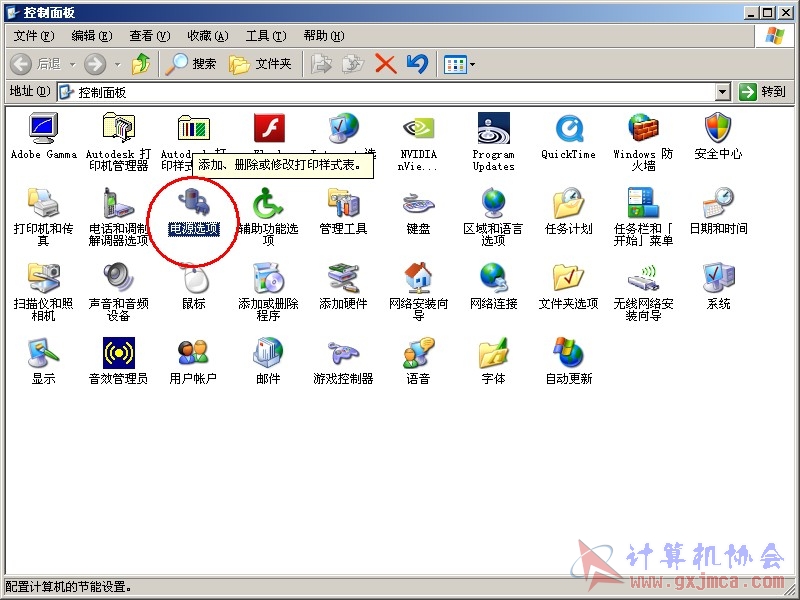Open the 收藏(A) menu

(208, 36)
